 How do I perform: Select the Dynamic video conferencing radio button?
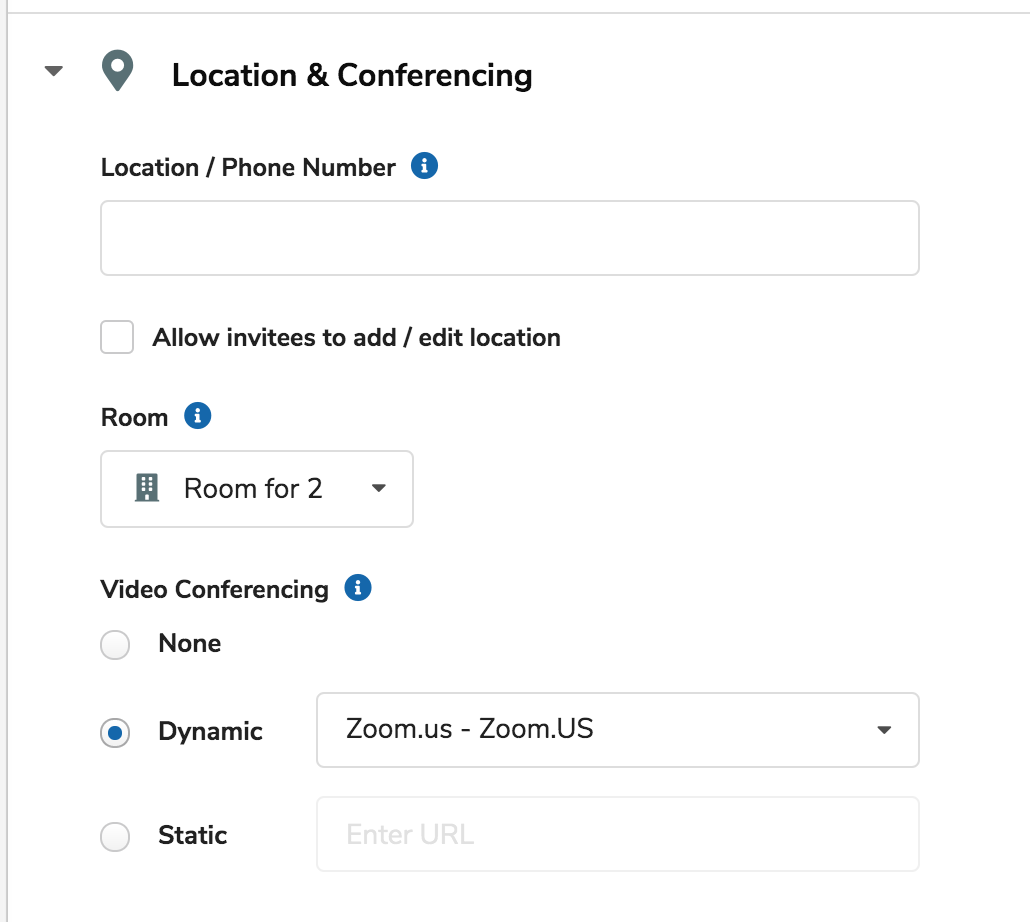(115, 733)
